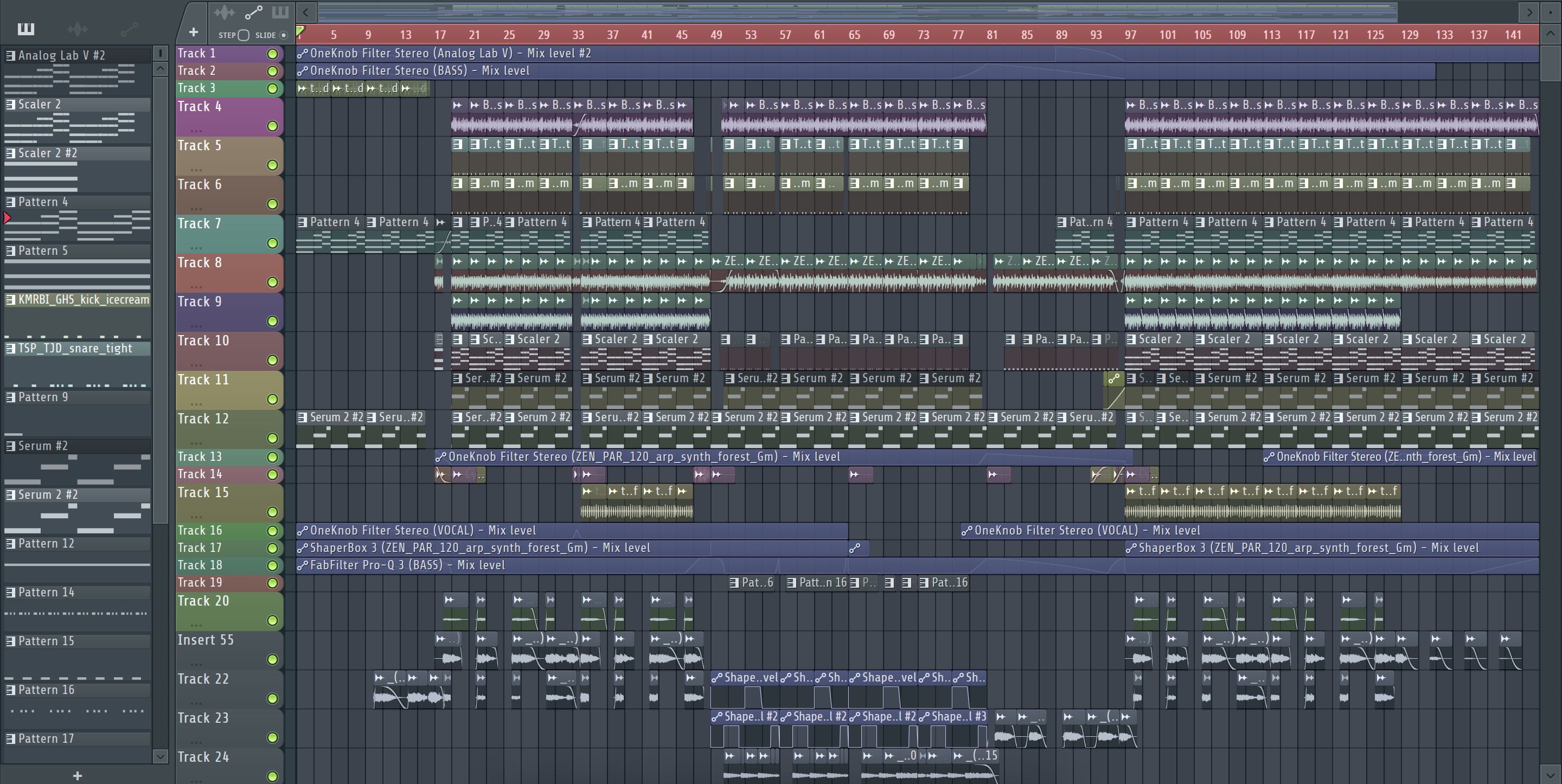Select FabFilter Pro-Q 3 (BASS) Mix level clip
Viewport: 1562px width, 784px height.
pos(917,565)
